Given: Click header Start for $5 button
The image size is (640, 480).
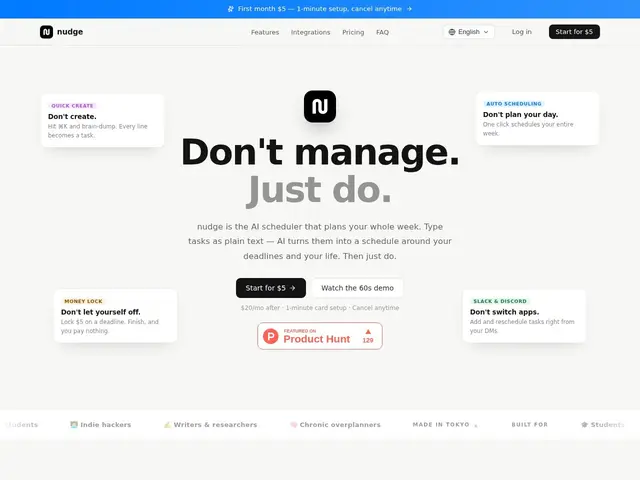Looking at the screenshot, I should (x=574, y=32).
